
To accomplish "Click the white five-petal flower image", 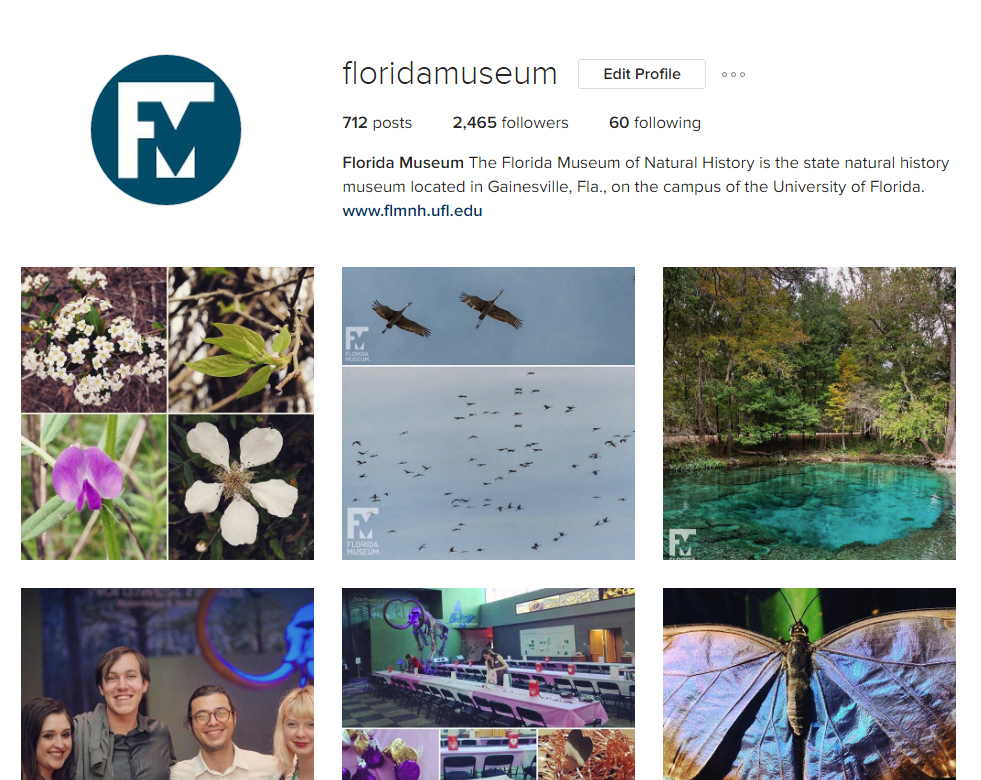I will tap(241, 487).
